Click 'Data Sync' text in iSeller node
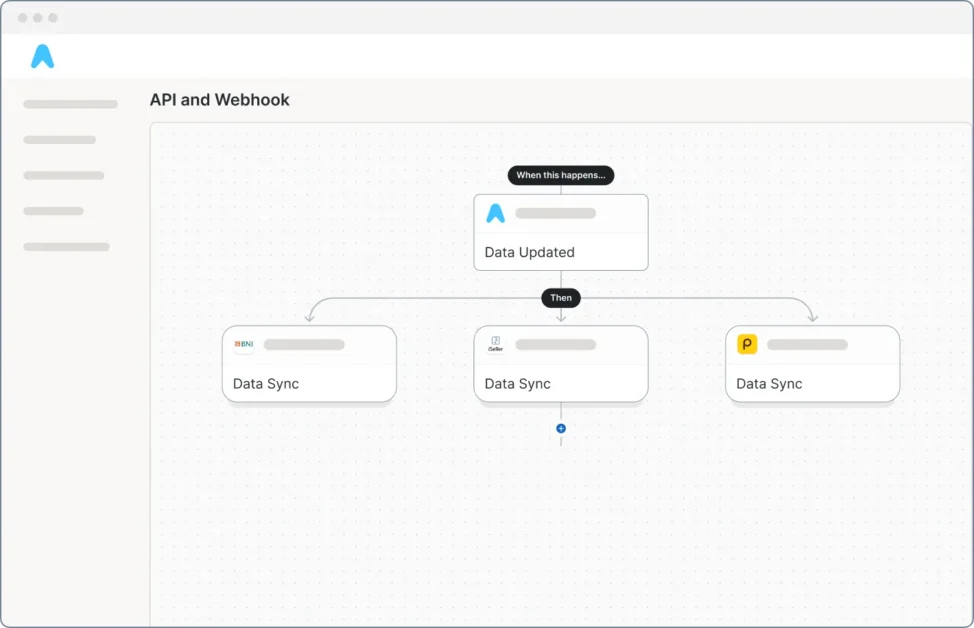974x628 pixels. click(517, 384)
